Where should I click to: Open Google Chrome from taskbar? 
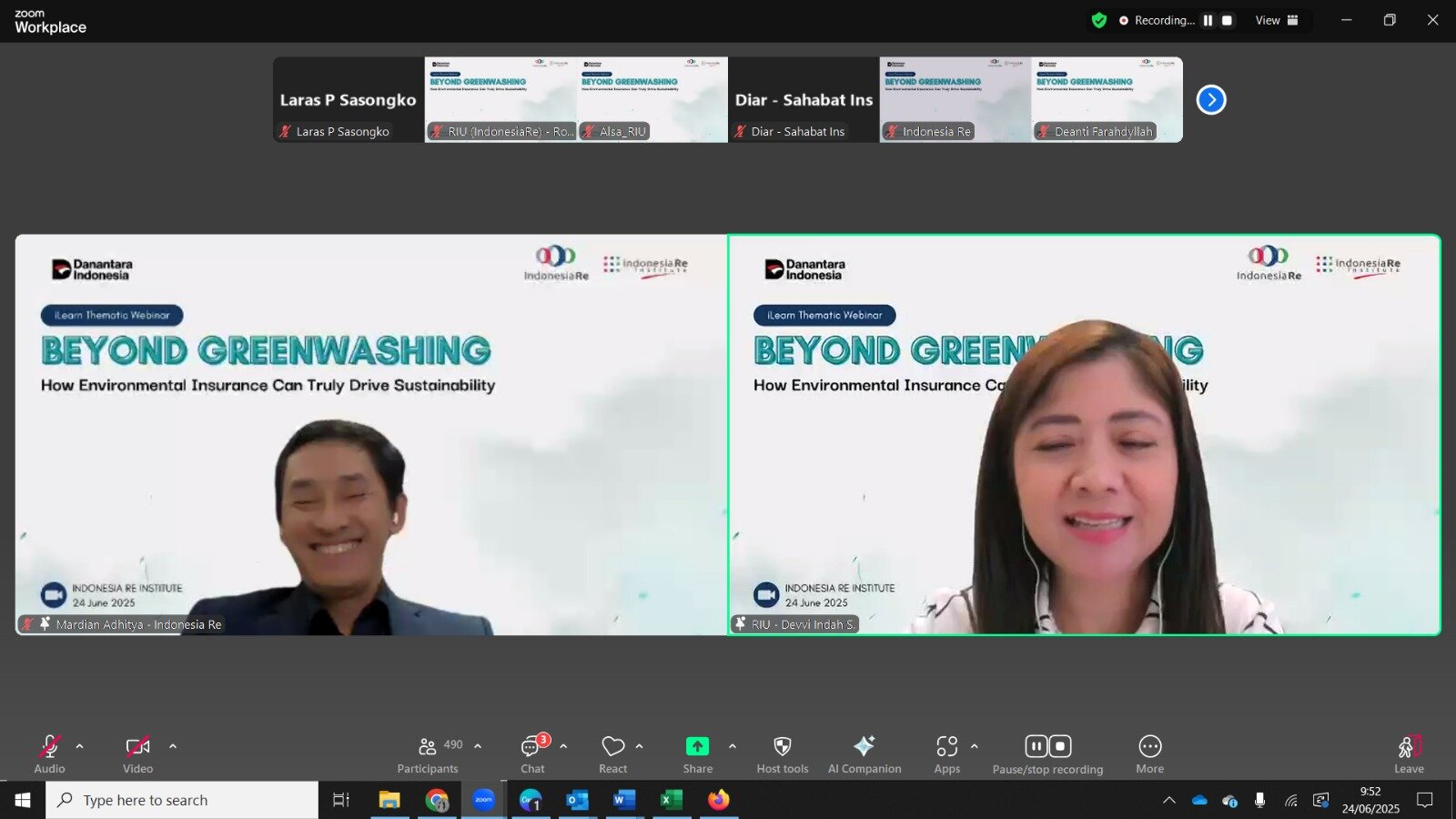(437, 800)
